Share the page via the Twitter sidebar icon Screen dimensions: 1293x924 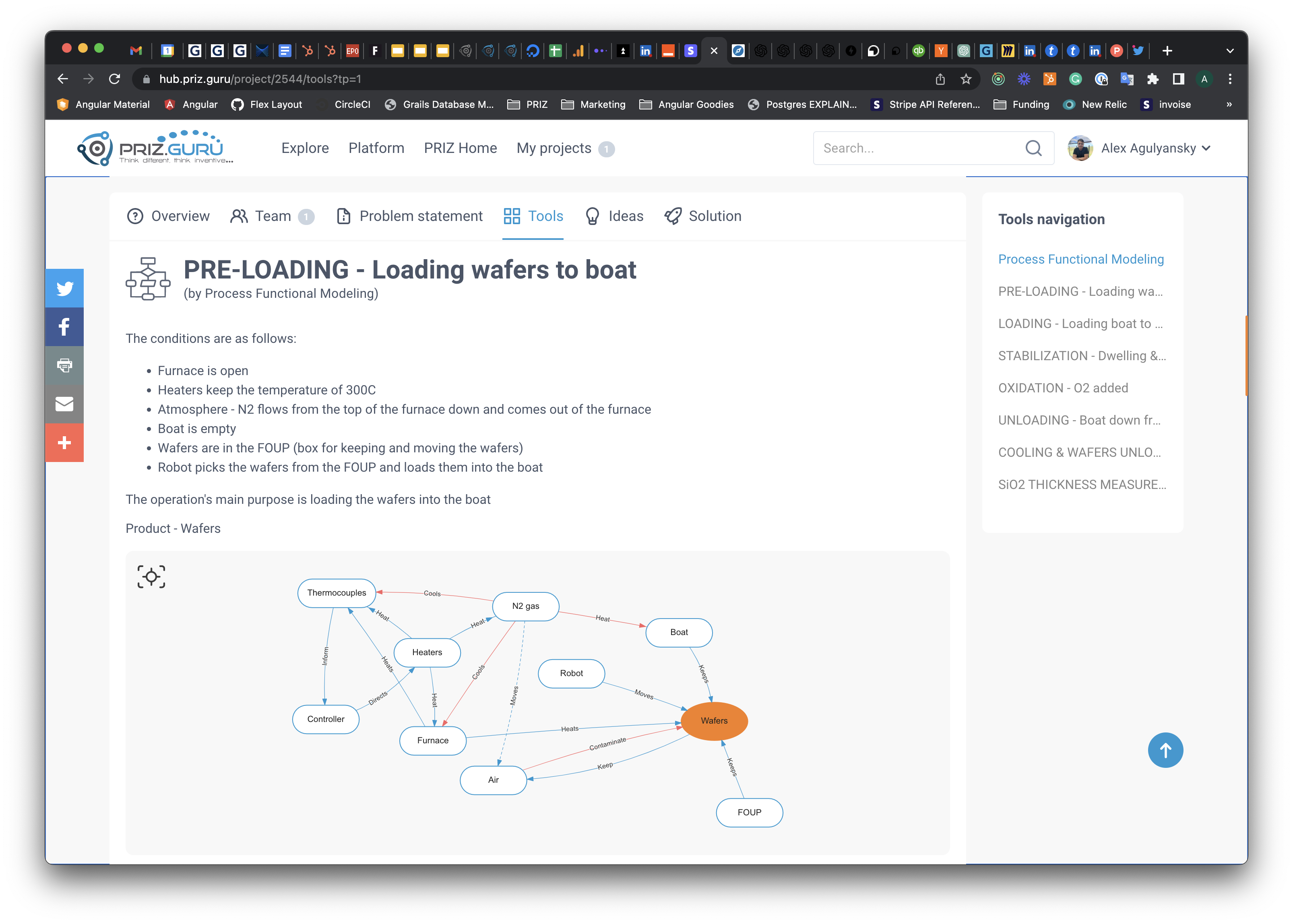coord(64,289)
